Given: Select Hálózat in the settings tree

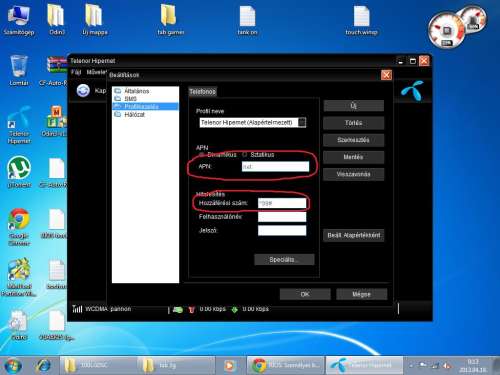Looking at the screenshot, I should coord(134,114).
